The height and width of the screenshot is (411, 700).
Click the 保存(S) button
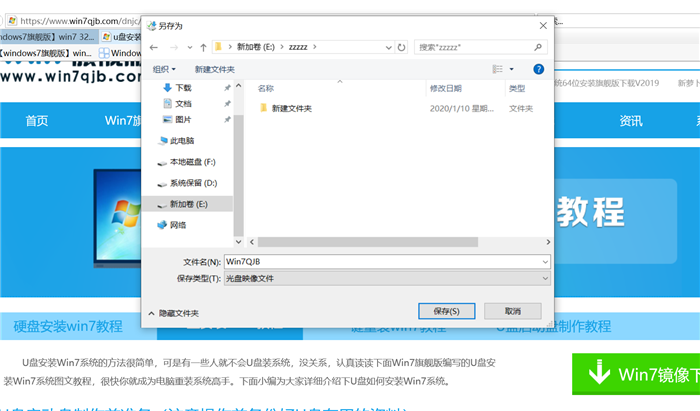click(446, 311)
